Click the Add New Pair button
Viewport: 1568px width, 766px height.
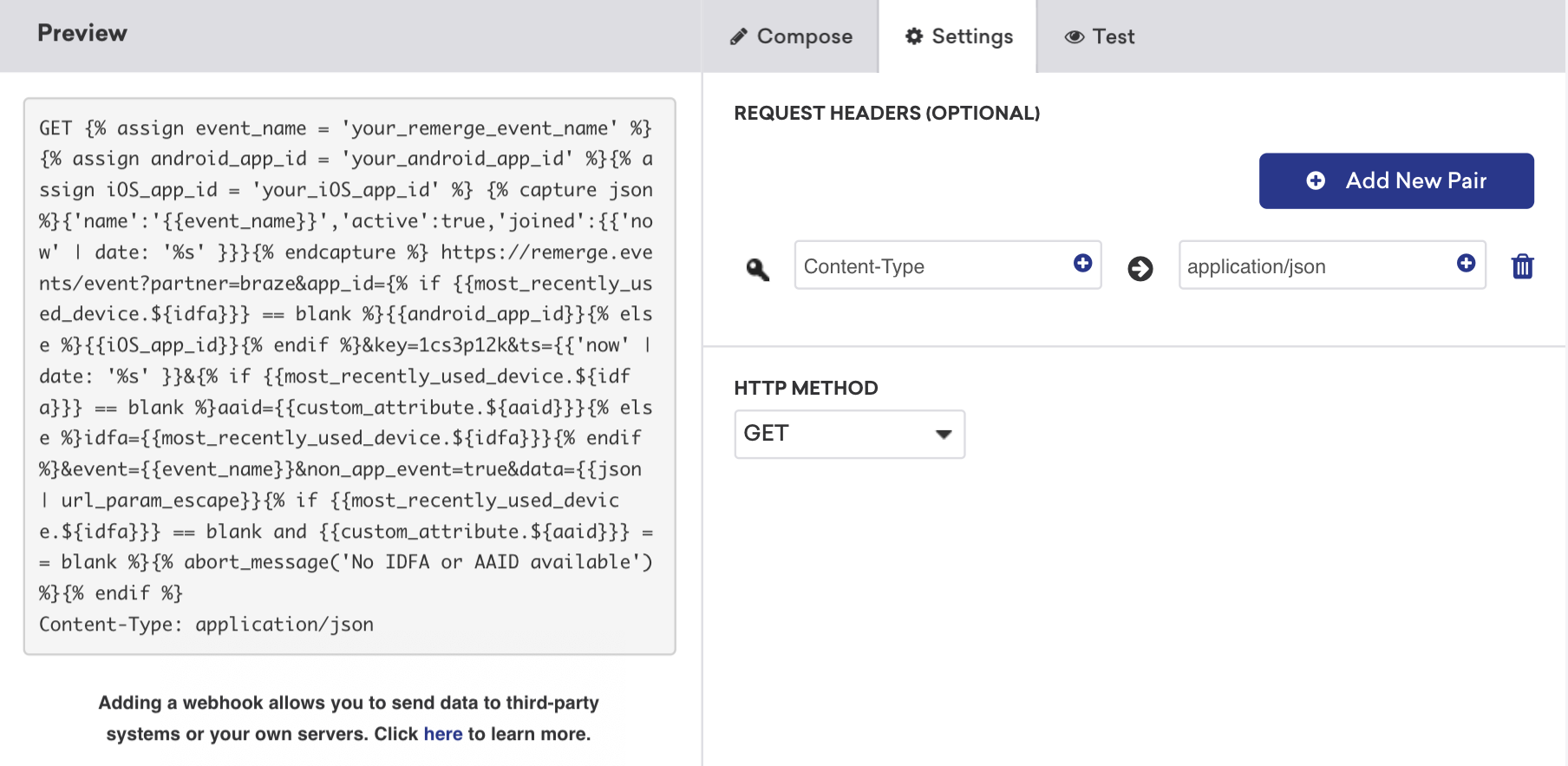pyautogui.click(x=1396, y=180)
